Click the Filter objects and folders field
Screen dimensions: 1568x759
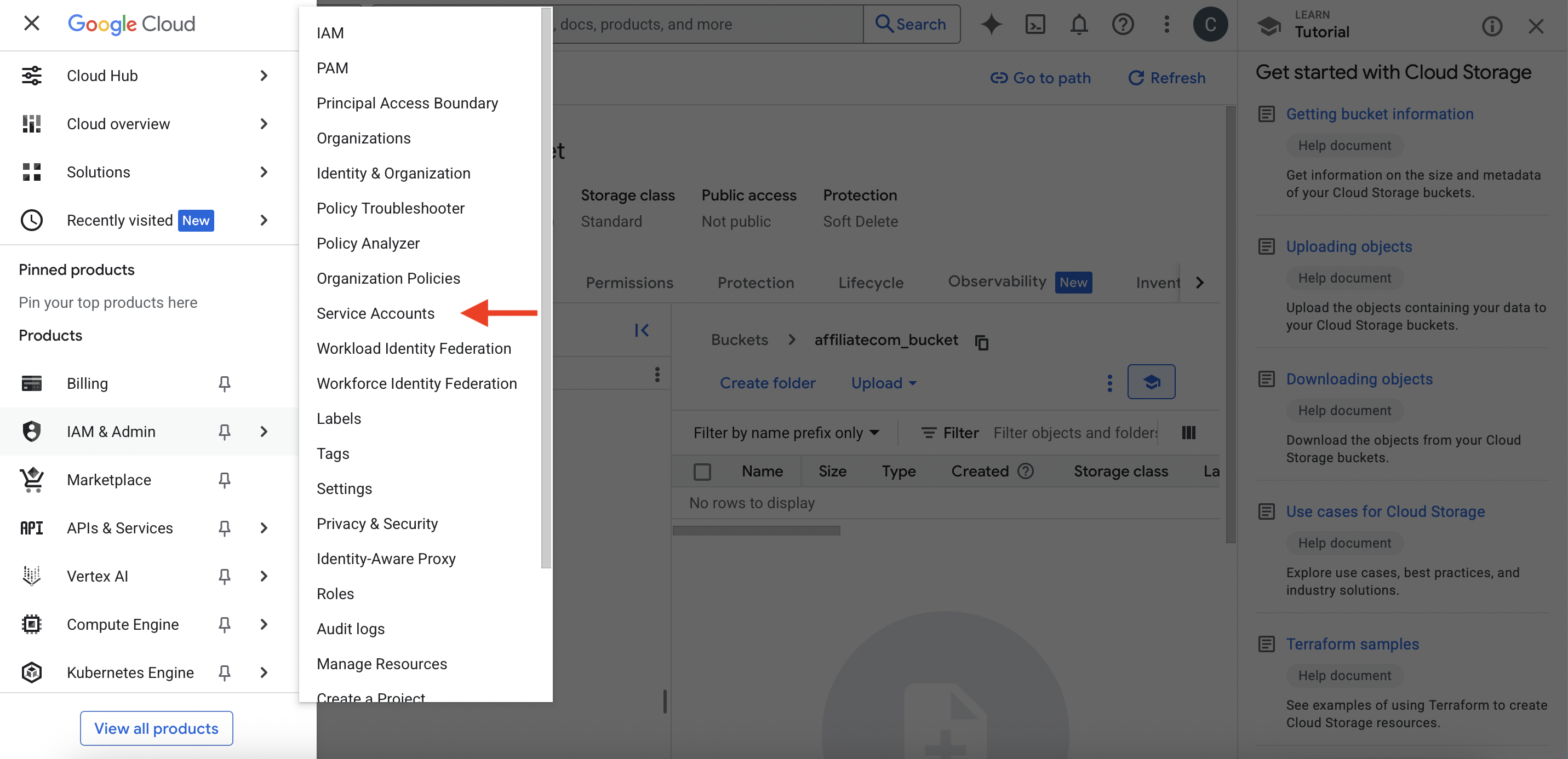[x=1075, y=433]
